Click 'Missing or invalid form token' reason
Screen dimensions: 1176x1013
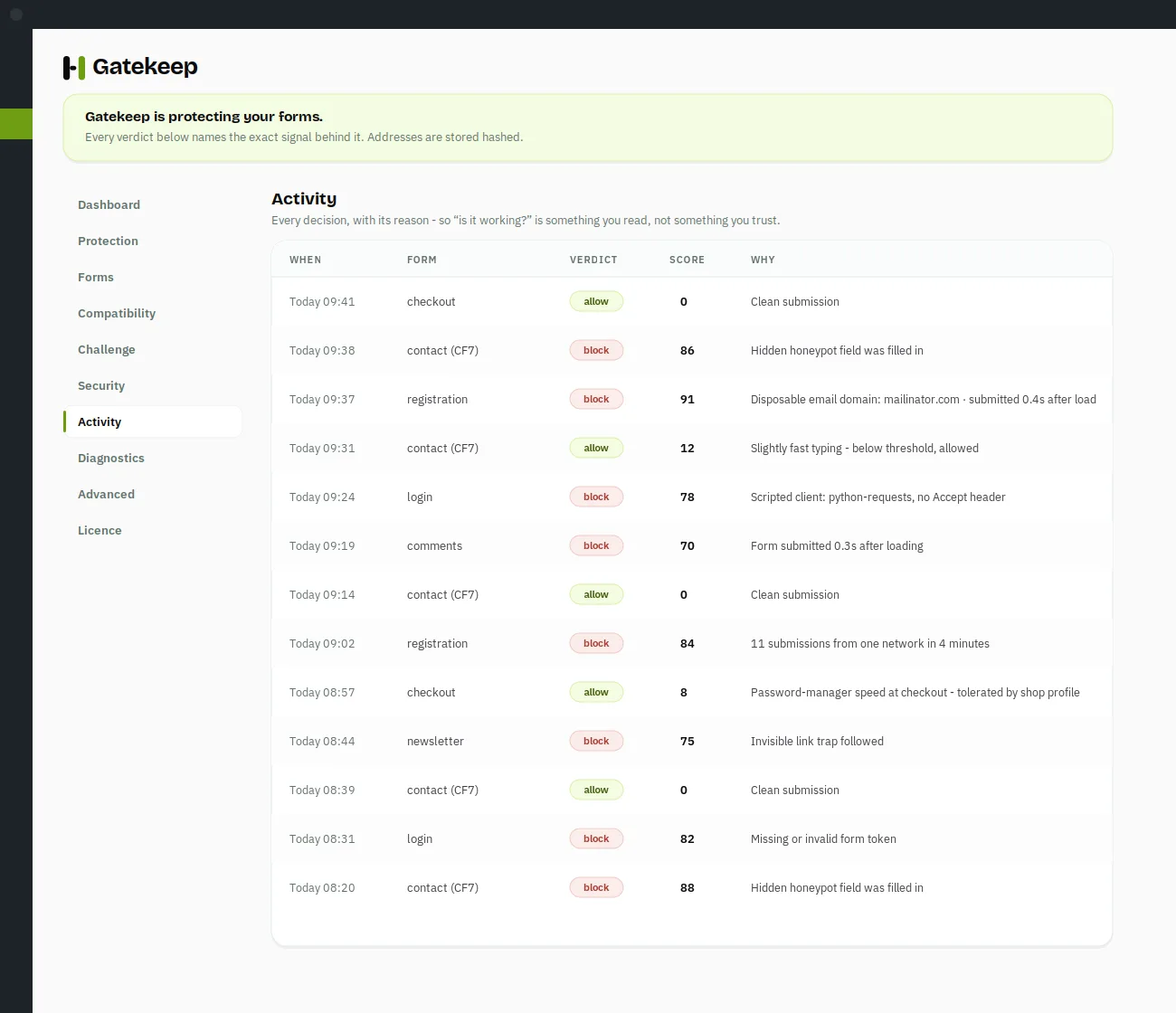point(823,839)
